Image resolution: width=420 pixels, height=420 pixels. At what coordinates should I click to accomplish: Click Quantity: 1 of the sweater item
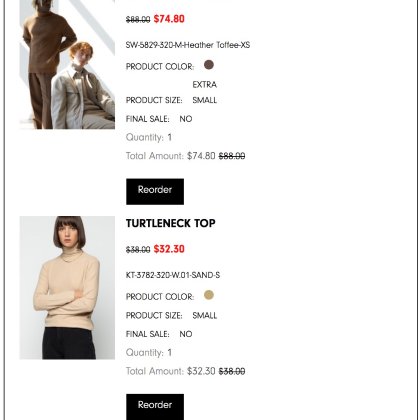click(149, 137)
